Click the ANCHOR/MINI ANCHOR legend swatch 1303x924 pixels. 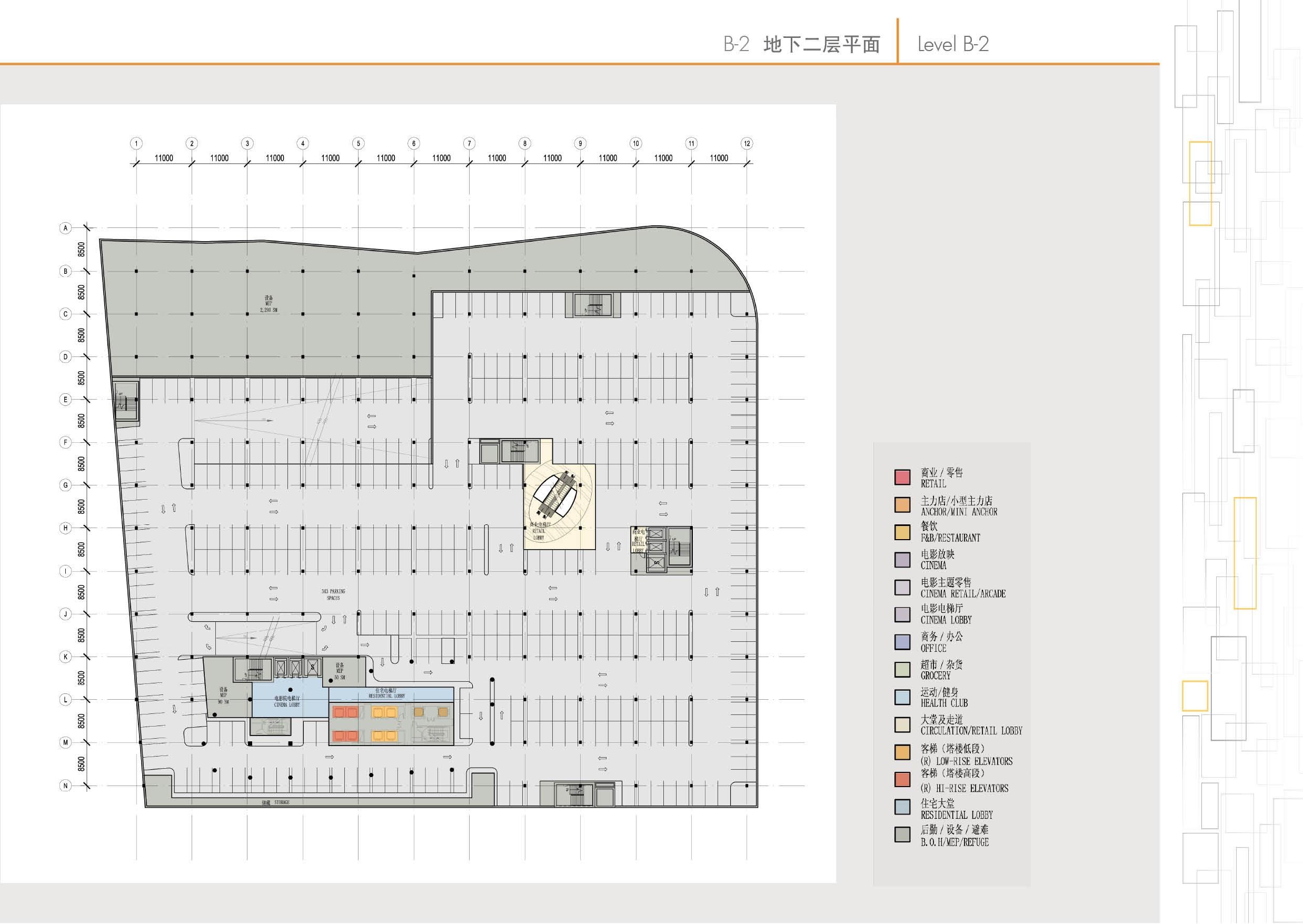(902, 505)
